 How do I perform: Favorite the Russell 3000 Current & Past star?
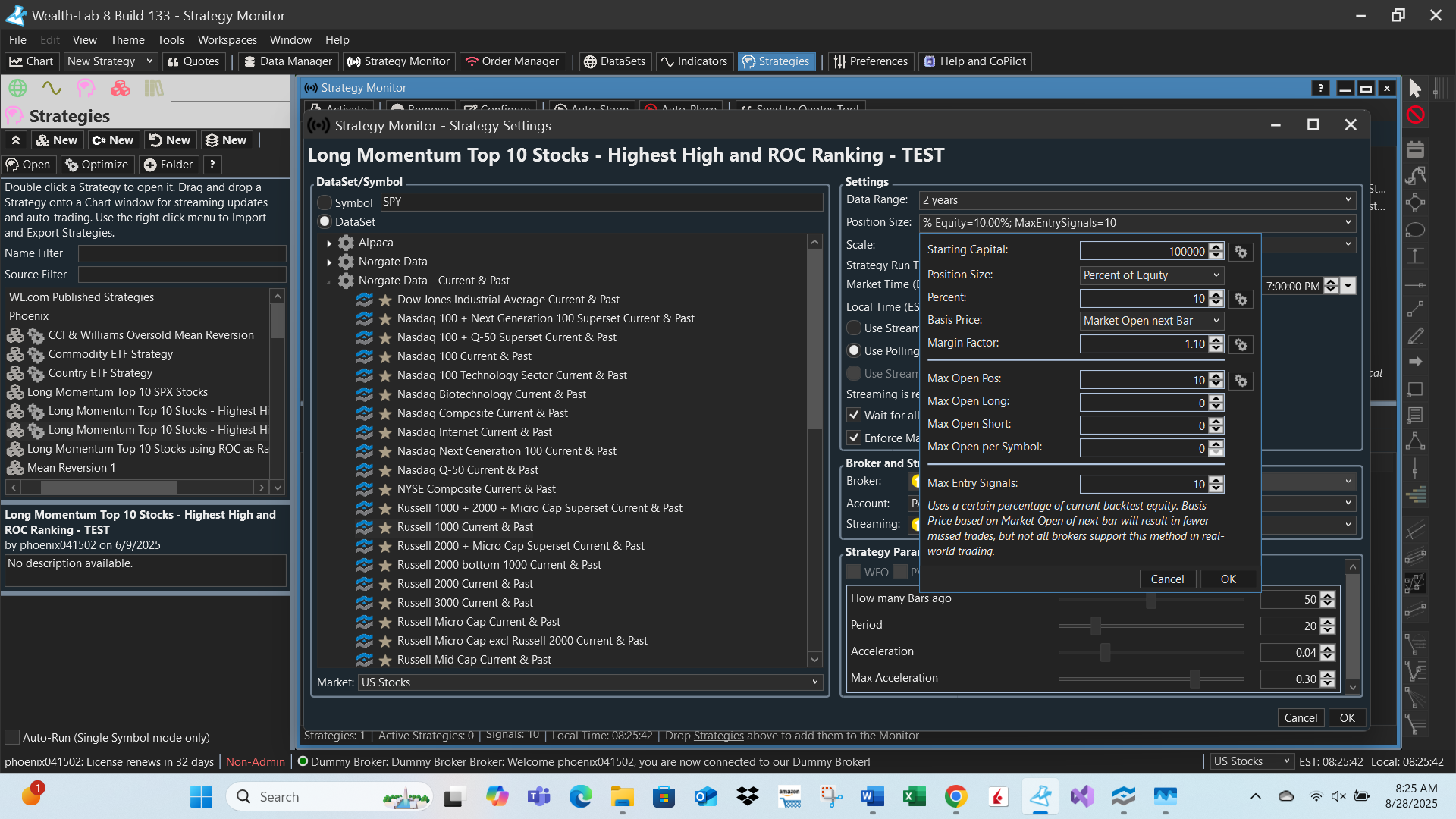tap(385, 603)
